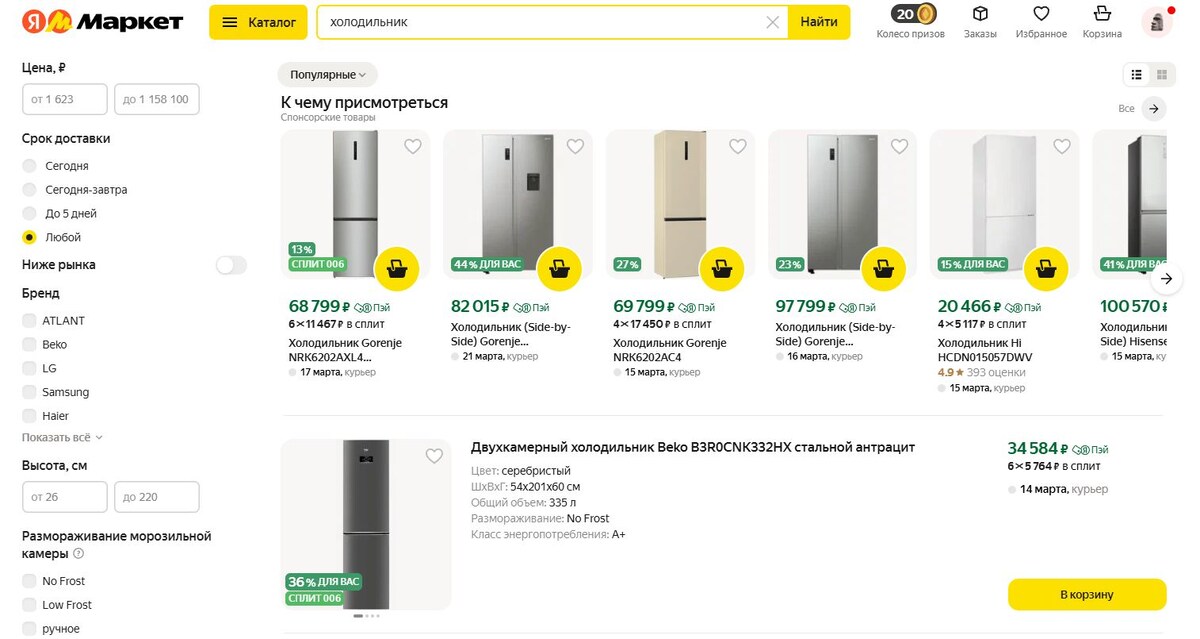This screenshot has height=639, width=1200.
Task: Click the minimum price input field
Action: coord(65,99)
